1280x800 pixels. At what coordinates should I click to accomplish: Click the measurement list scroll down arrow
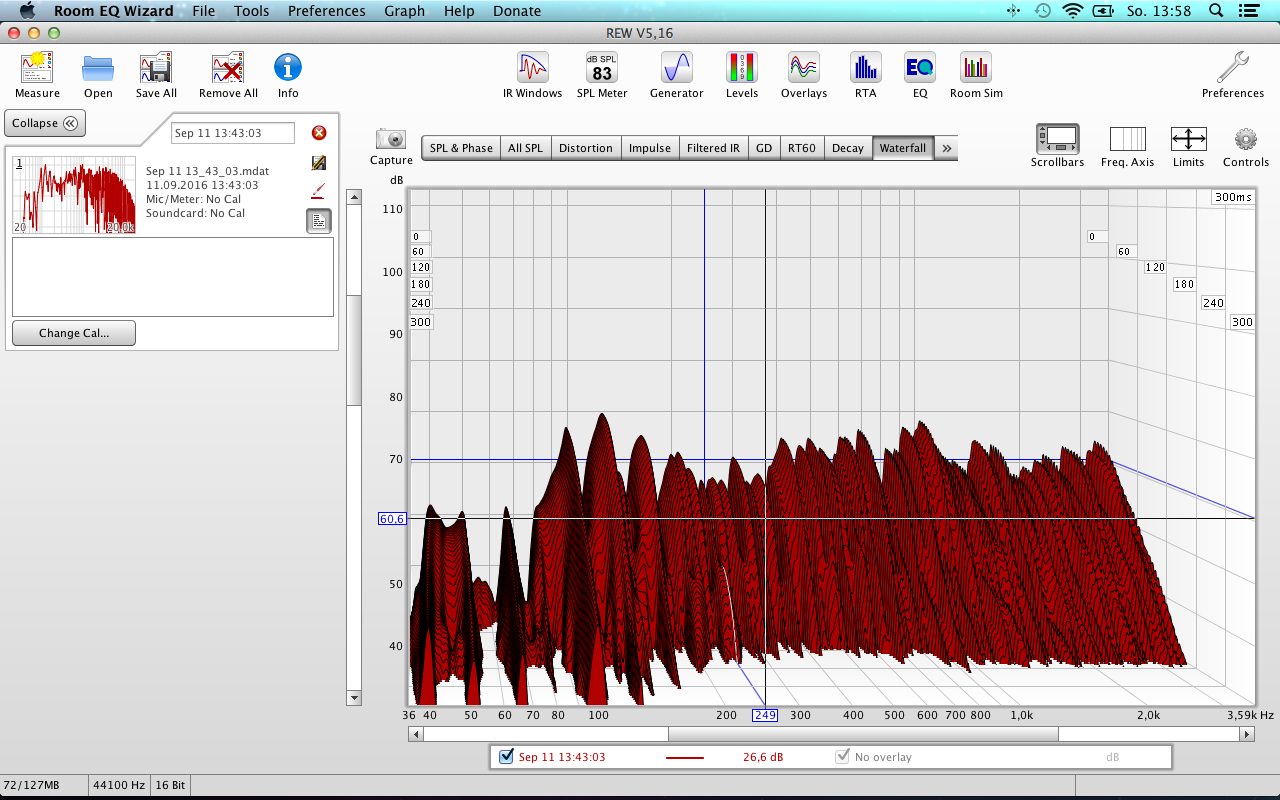tap(353, 697)
